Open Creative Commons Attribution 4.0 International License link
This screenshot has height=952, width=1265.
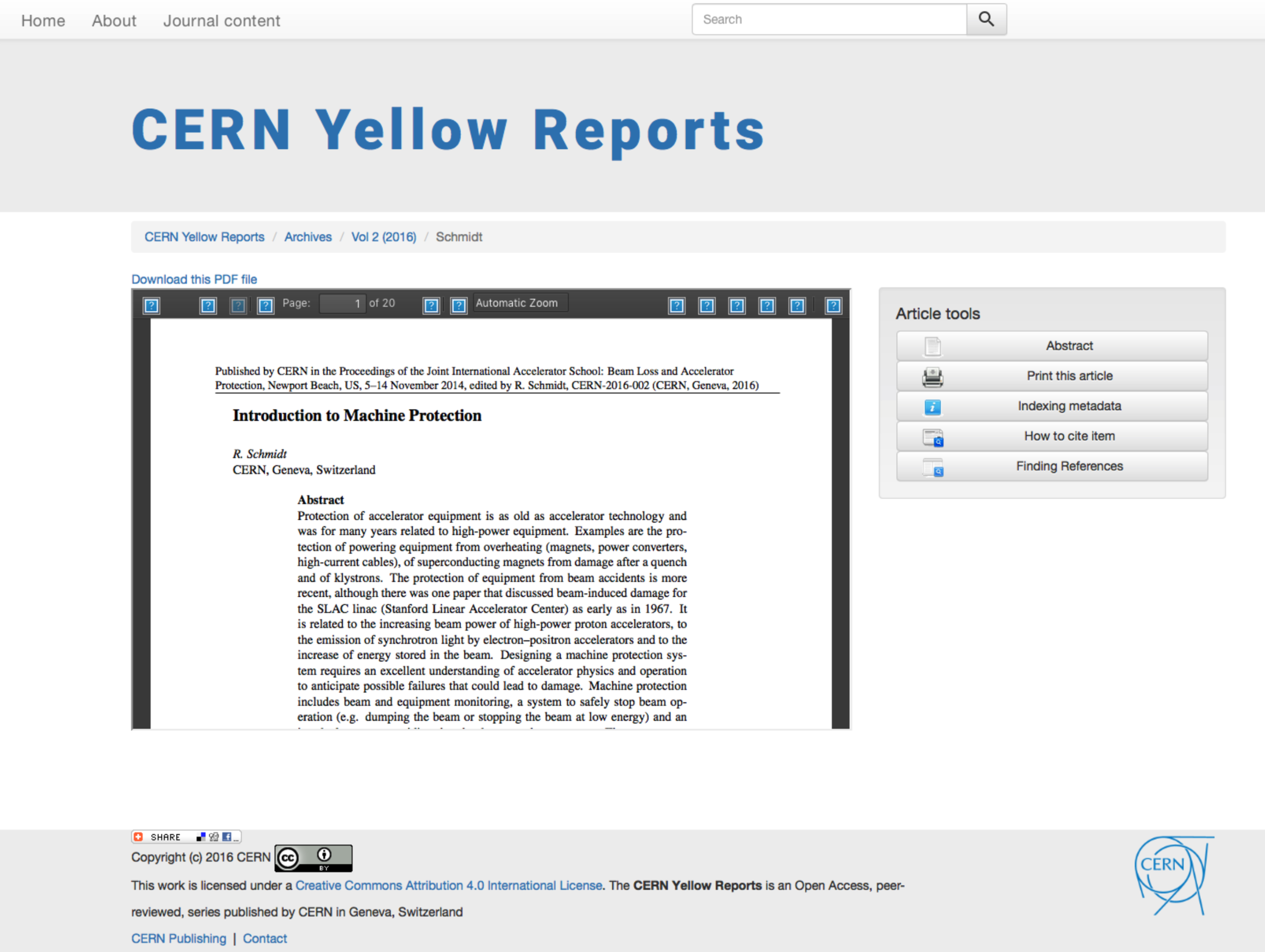pos(449,885)
